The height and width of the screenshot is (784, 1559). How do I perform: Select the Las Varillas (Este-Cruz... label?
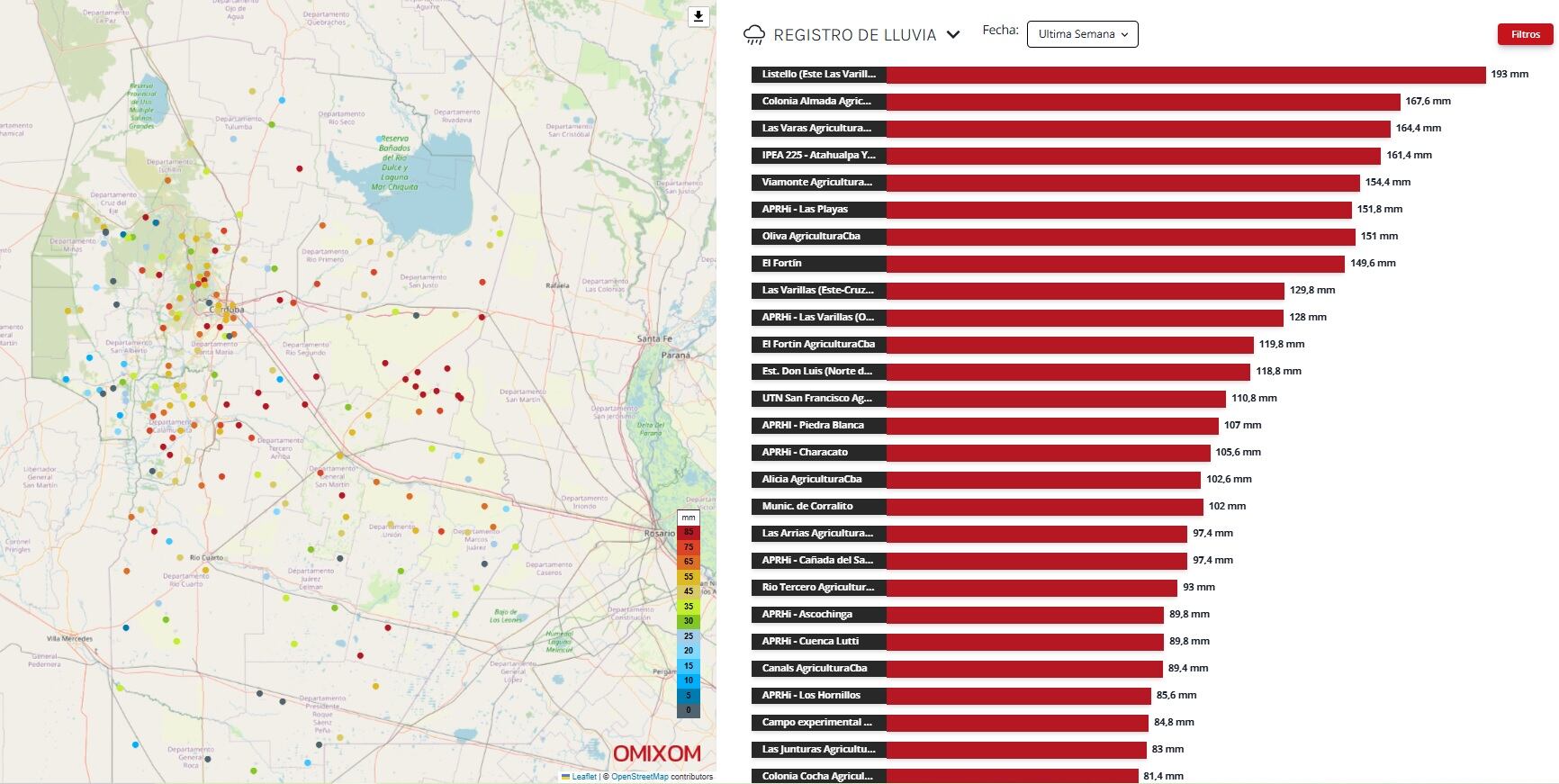point(819,291)
